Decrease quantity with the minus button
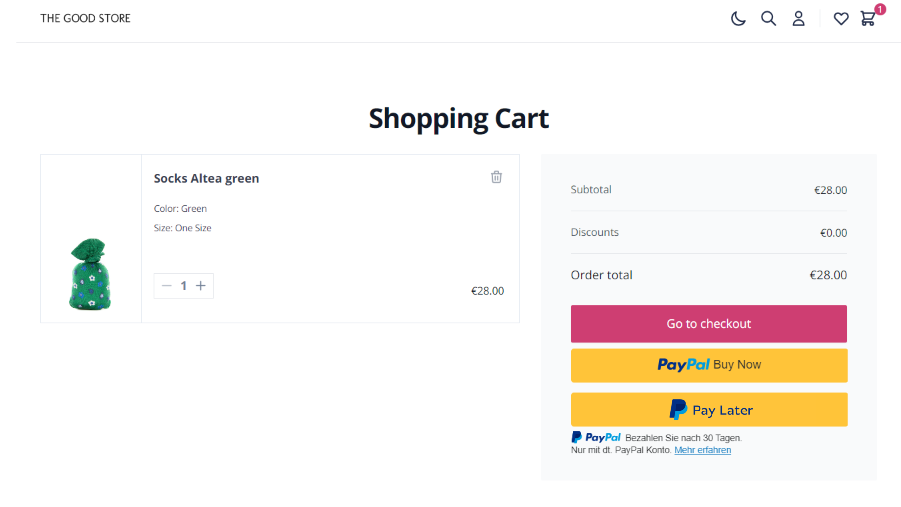901x507 pixels. click(167, 286)
